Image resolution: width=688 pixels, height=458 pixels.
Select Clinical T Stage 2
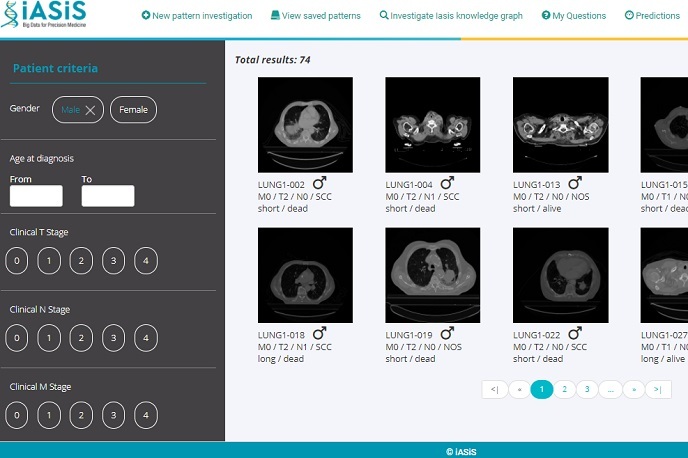coord(81,261)
